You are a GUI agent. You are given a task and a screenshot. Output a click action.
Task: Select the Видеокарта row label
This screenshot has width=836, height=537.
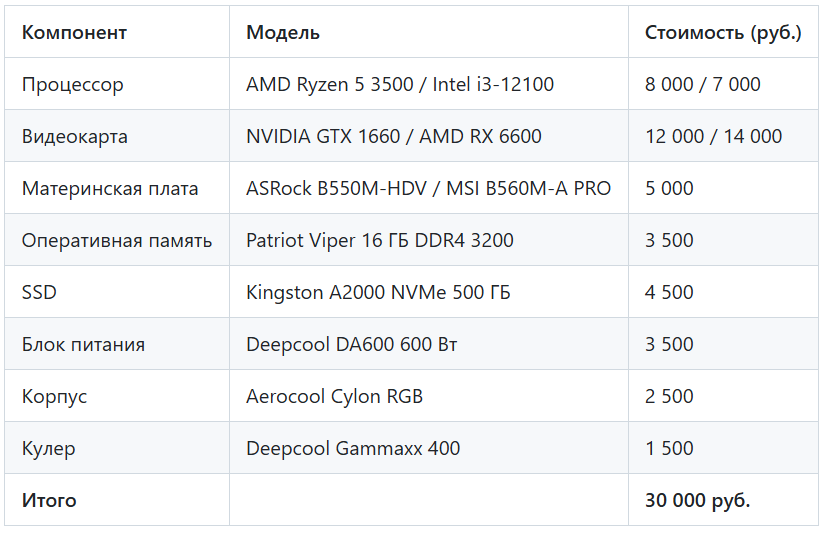coord(75,137)
